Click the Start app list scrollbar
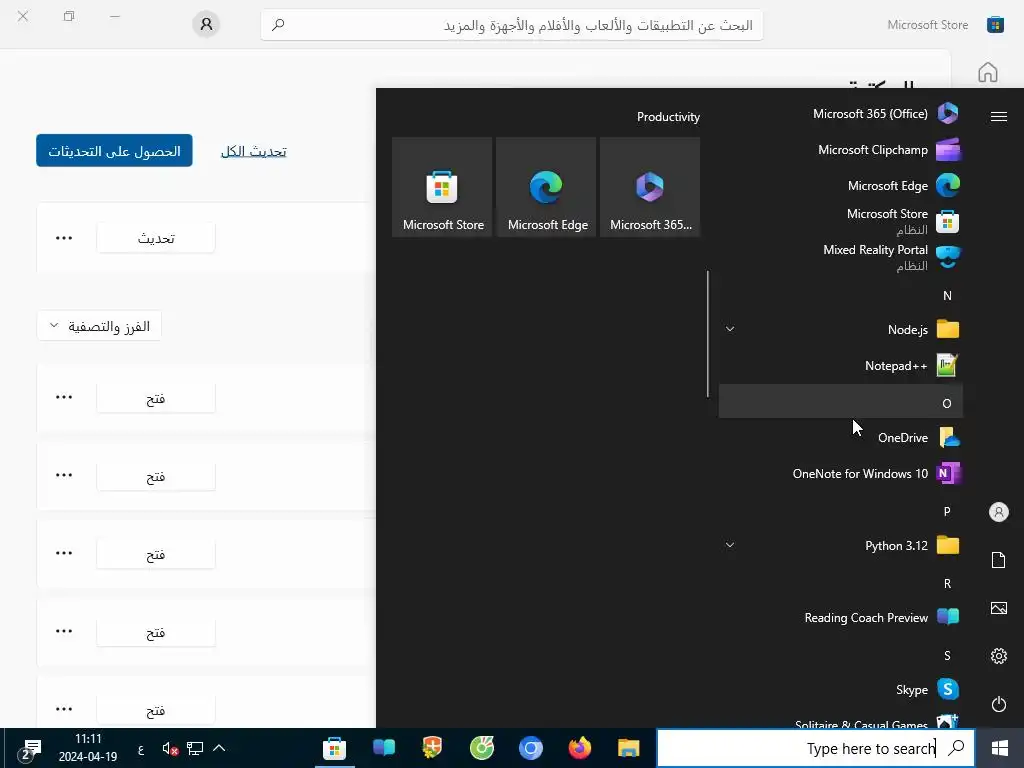Screen dimensions: 1024x768 [708, 334]
